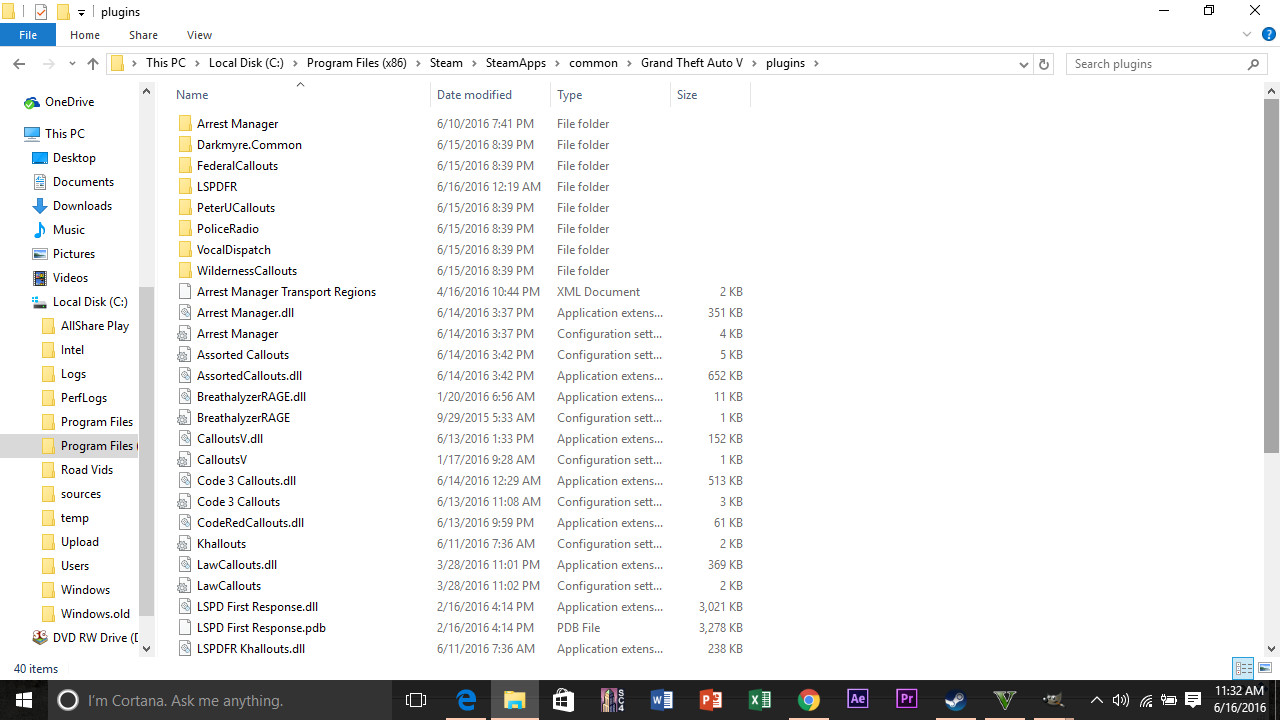Switch to Details view layout
Screen dimensions: 1280x720
[x=1244, y=668]
